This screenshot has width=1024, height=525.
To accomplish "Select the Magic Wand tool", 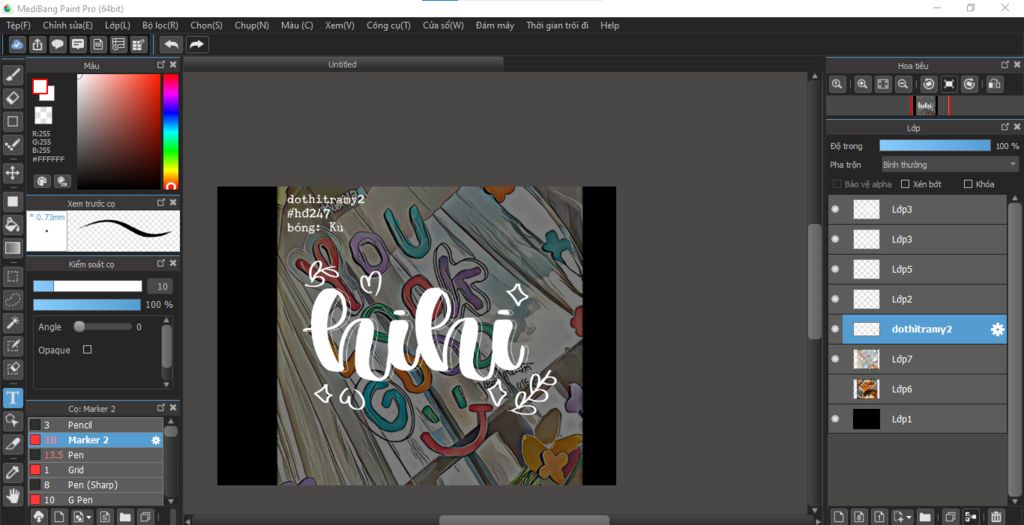I will click(x=12, y=323).
